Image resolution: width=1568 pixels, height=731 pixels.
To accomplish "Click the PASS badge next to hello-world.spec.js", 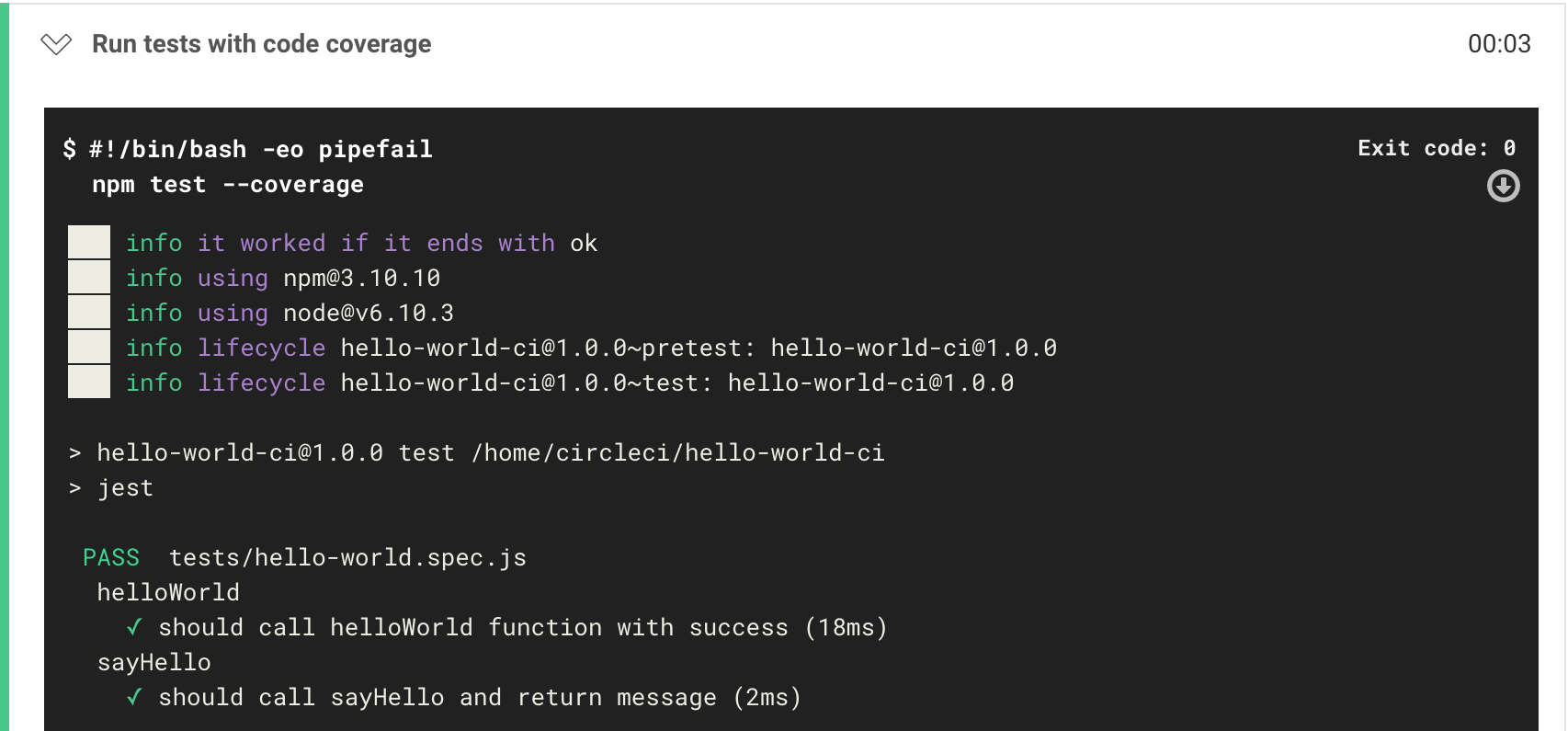I will pos(111,557).
